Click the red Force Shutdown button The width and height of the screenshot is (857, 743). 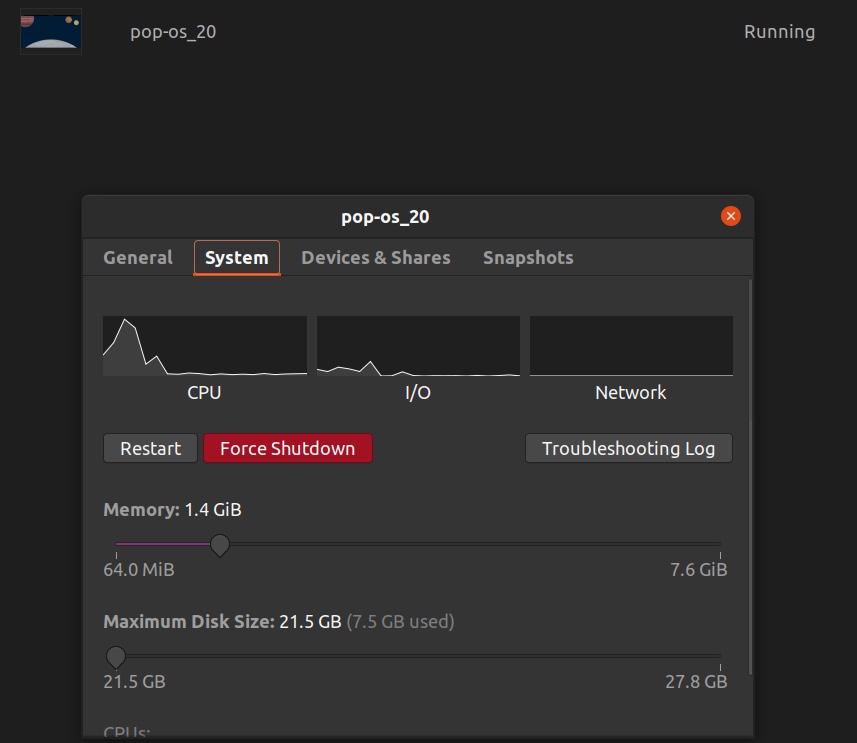click(287, 449)
